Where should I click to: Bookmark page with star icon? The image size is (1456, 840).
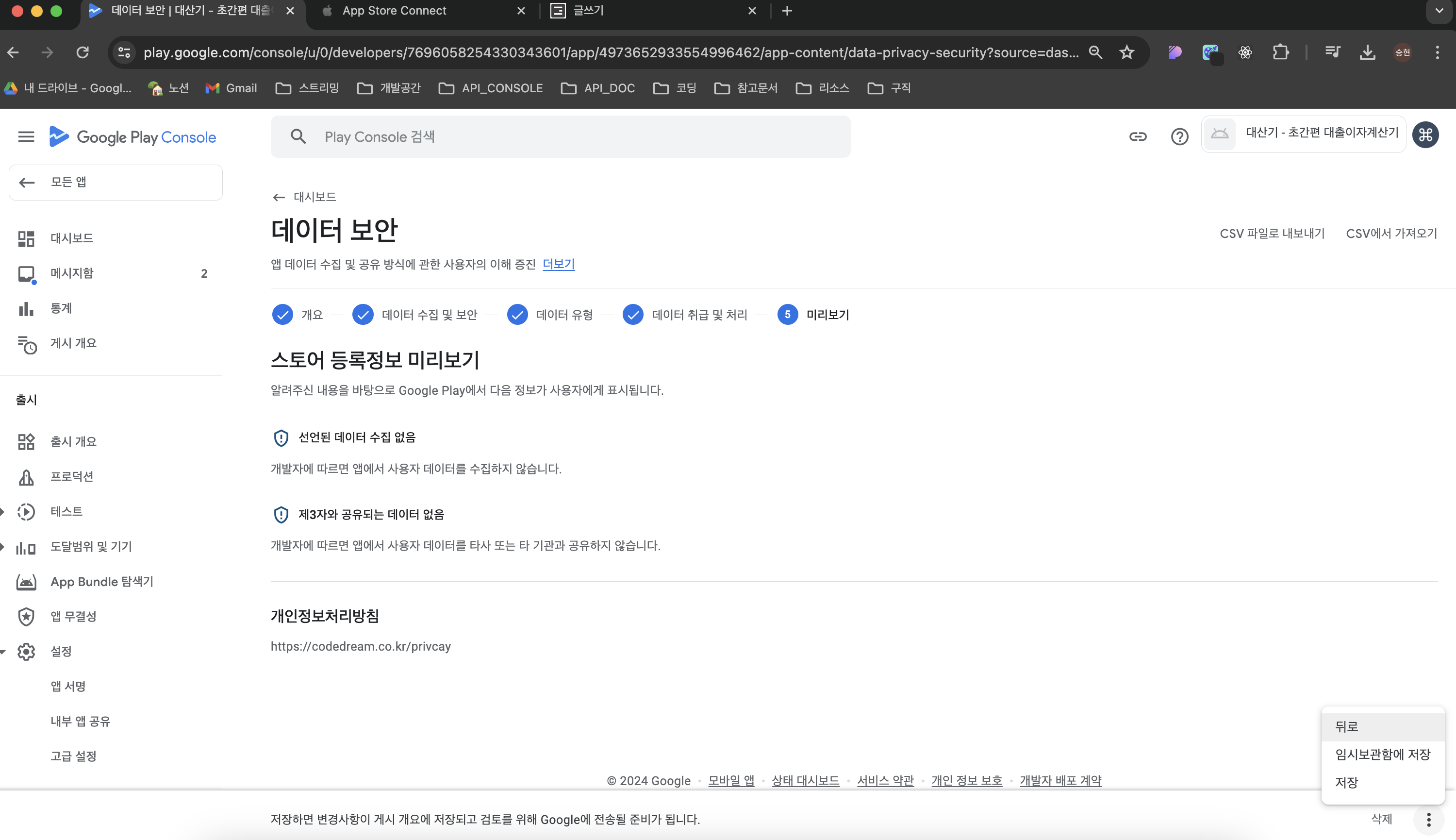pos(1126,52)
